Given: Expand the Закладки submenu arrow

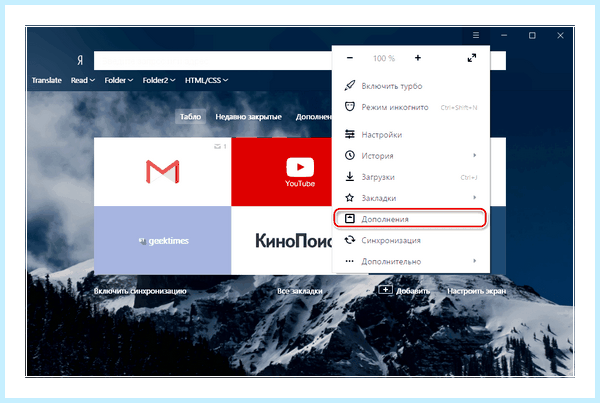Looking at the screenshot, I should [x=474, y=197].
